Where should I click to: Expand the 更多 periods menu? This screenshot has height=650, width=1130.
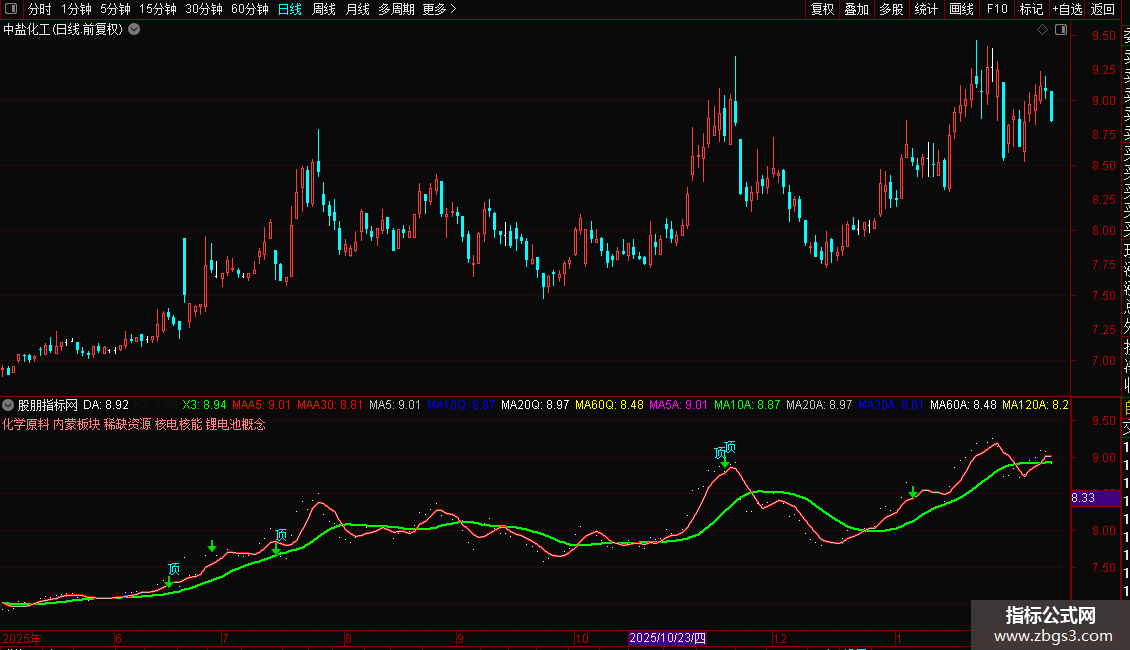440,9
